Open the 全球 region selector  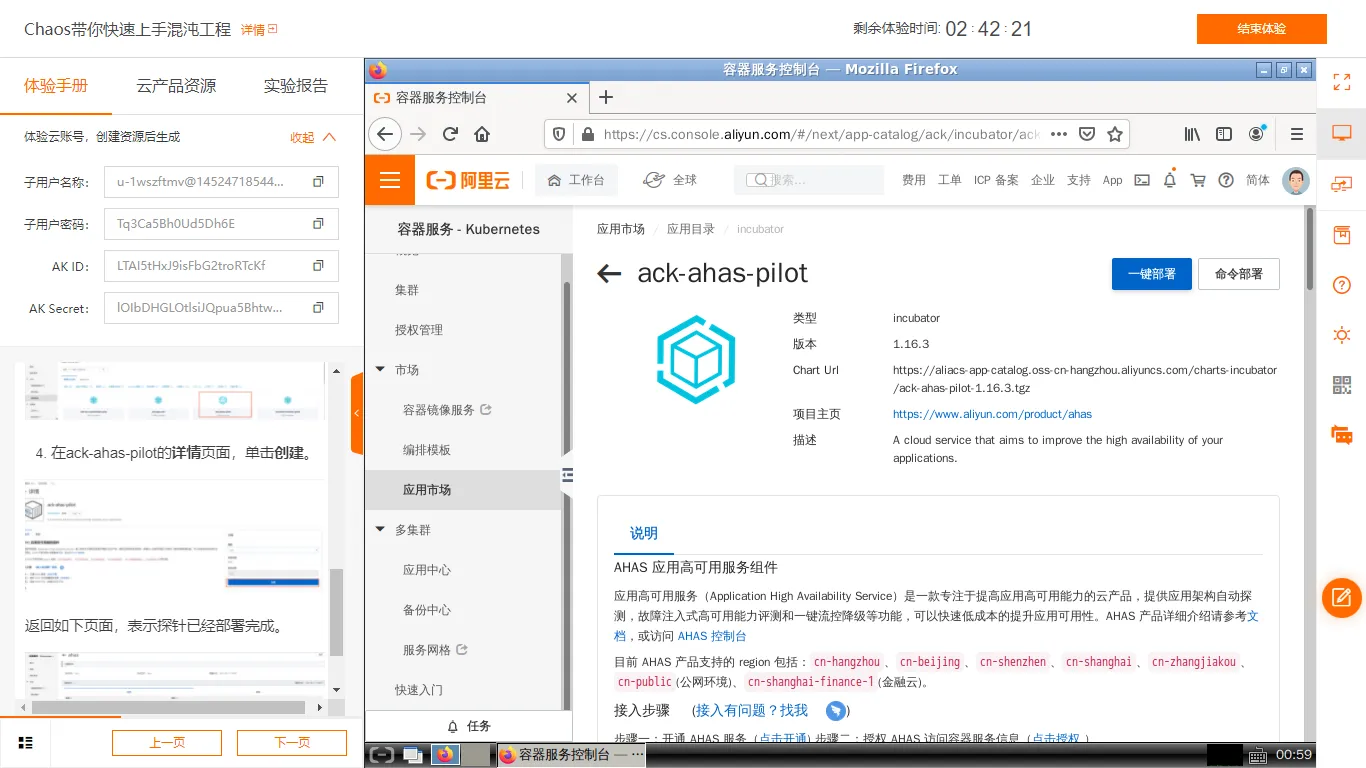[x=670, y=180]
